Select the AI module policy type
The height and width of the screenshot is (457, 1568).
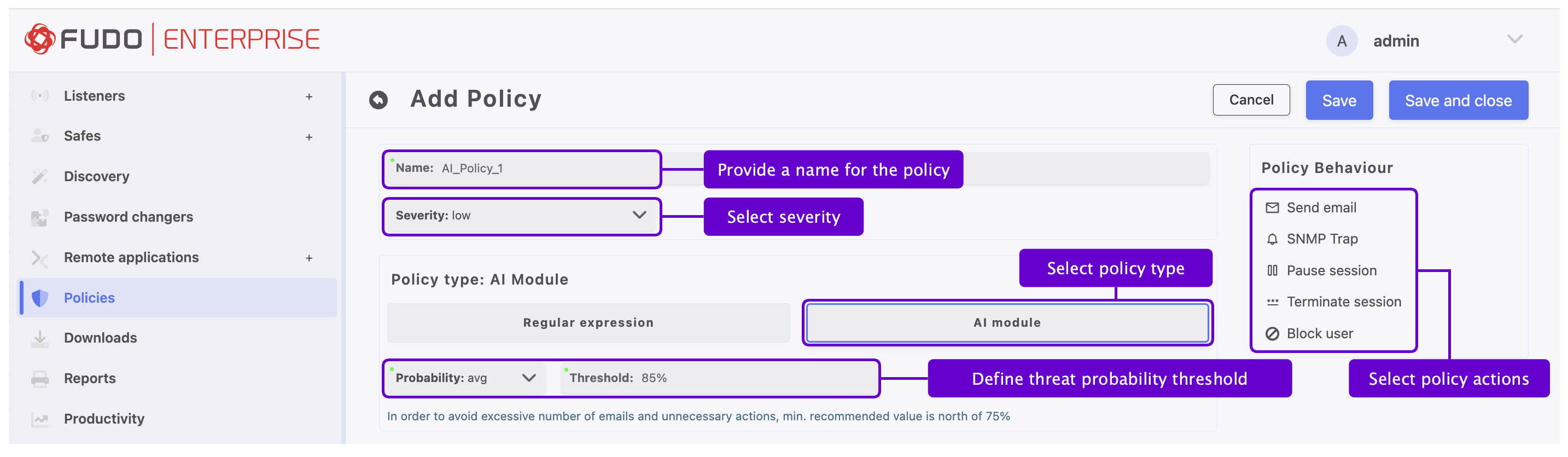tap(1007, 323)
